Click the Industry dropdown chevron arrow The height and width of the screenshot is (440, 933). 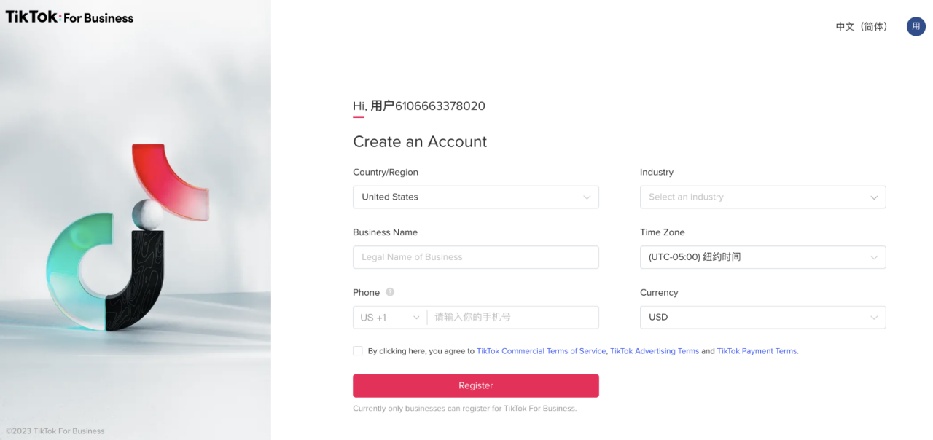click(873, 197)
